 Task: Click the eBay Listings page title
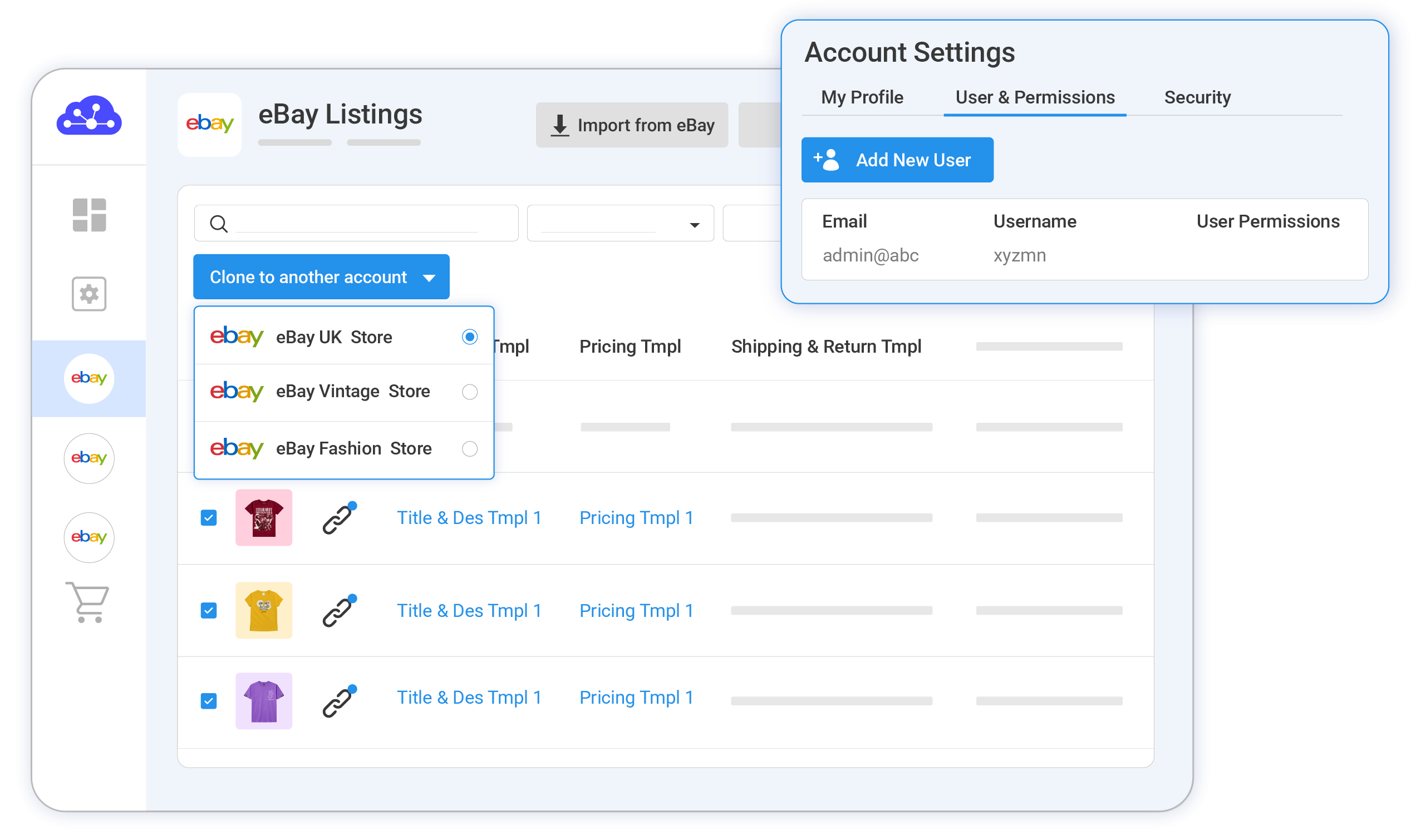340,115
